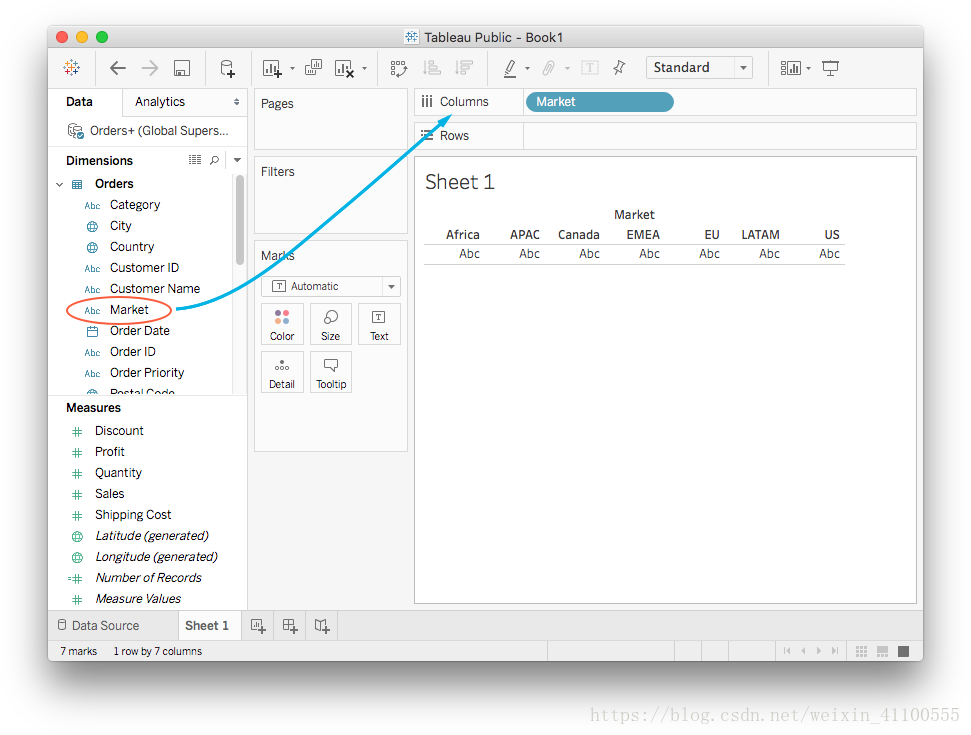Image resolution: width=971 pixels, height=735 pixels.
Task: Click the EMEA column header
Action: [643, 235]
